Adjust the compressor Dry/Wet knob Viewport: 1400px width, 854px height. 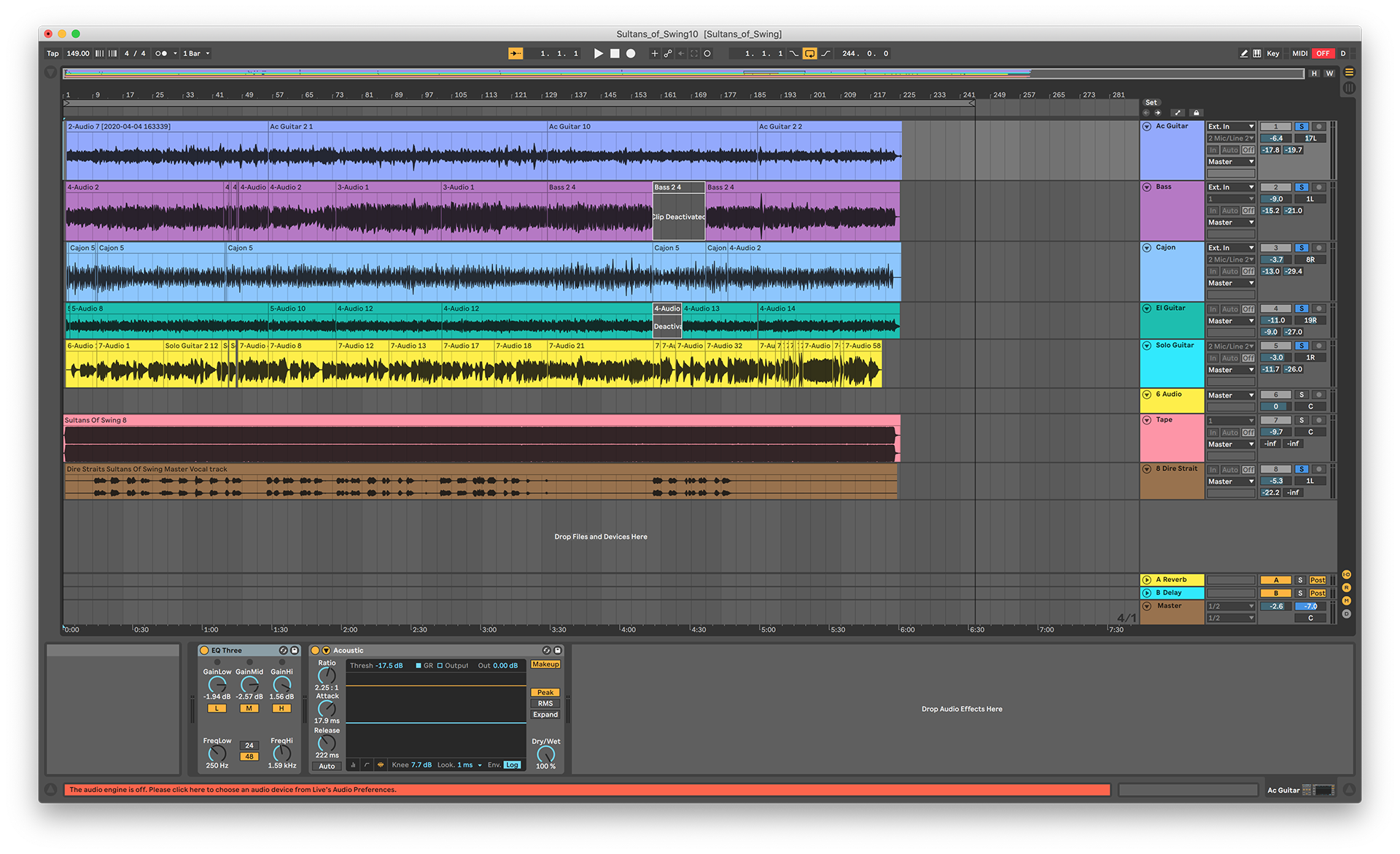pos(545,754)
